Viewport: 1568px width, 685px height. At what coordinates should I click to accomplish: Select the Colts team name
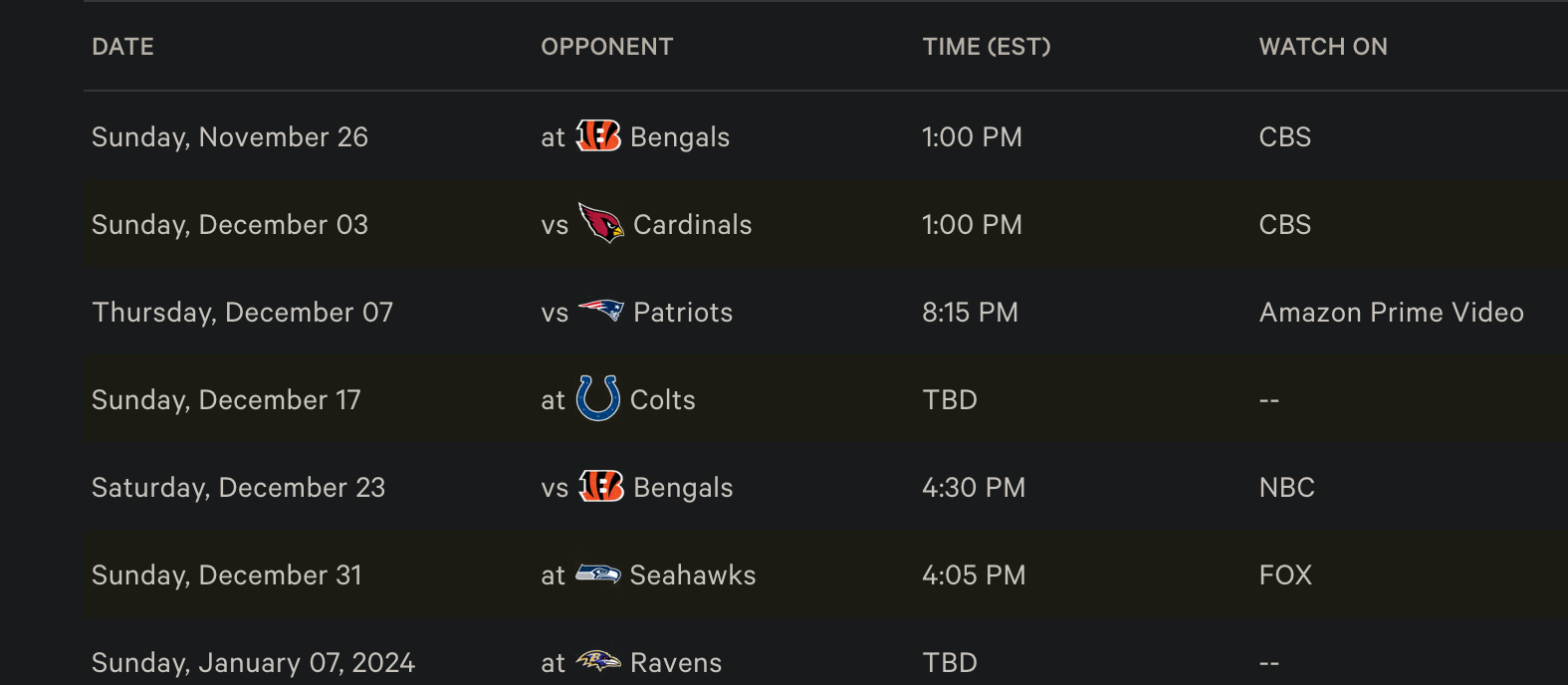point(663,400)
